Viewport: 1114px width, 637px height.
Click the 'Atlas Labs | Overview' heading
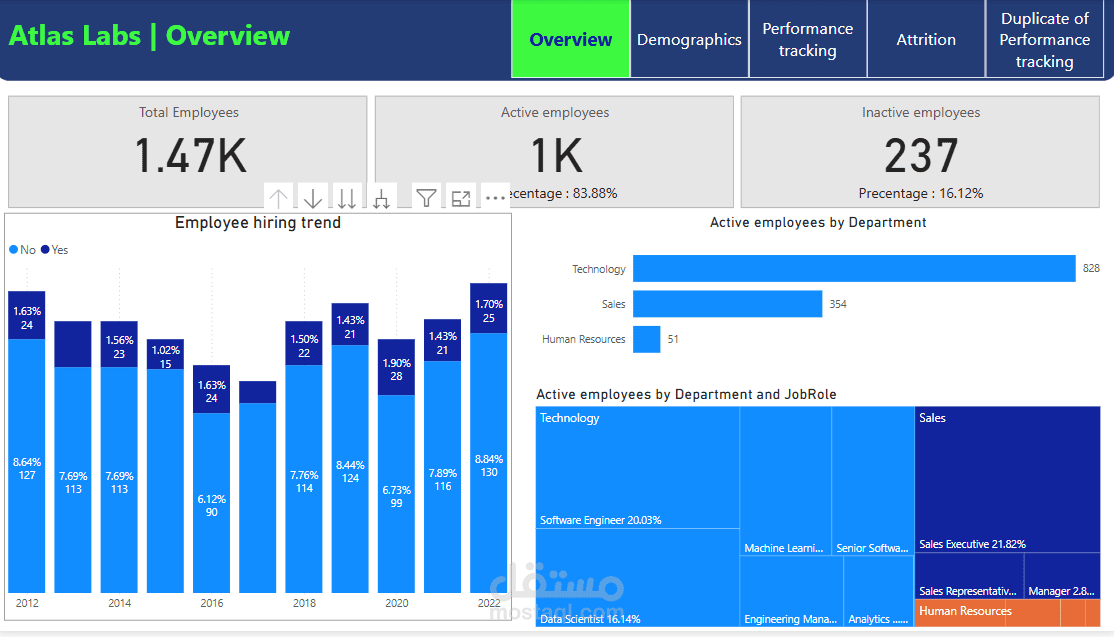[x=149, y=36]
